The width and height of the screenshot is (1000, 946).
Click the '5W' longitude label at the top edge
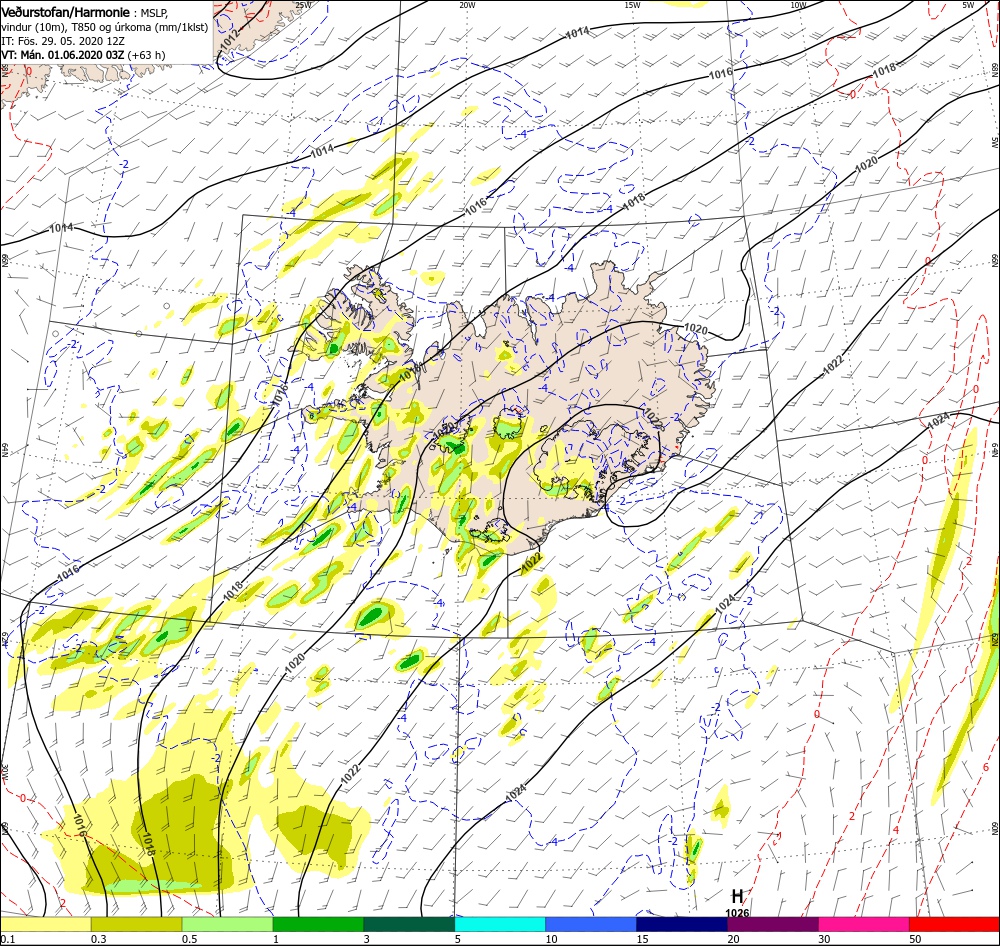[968, 5]
